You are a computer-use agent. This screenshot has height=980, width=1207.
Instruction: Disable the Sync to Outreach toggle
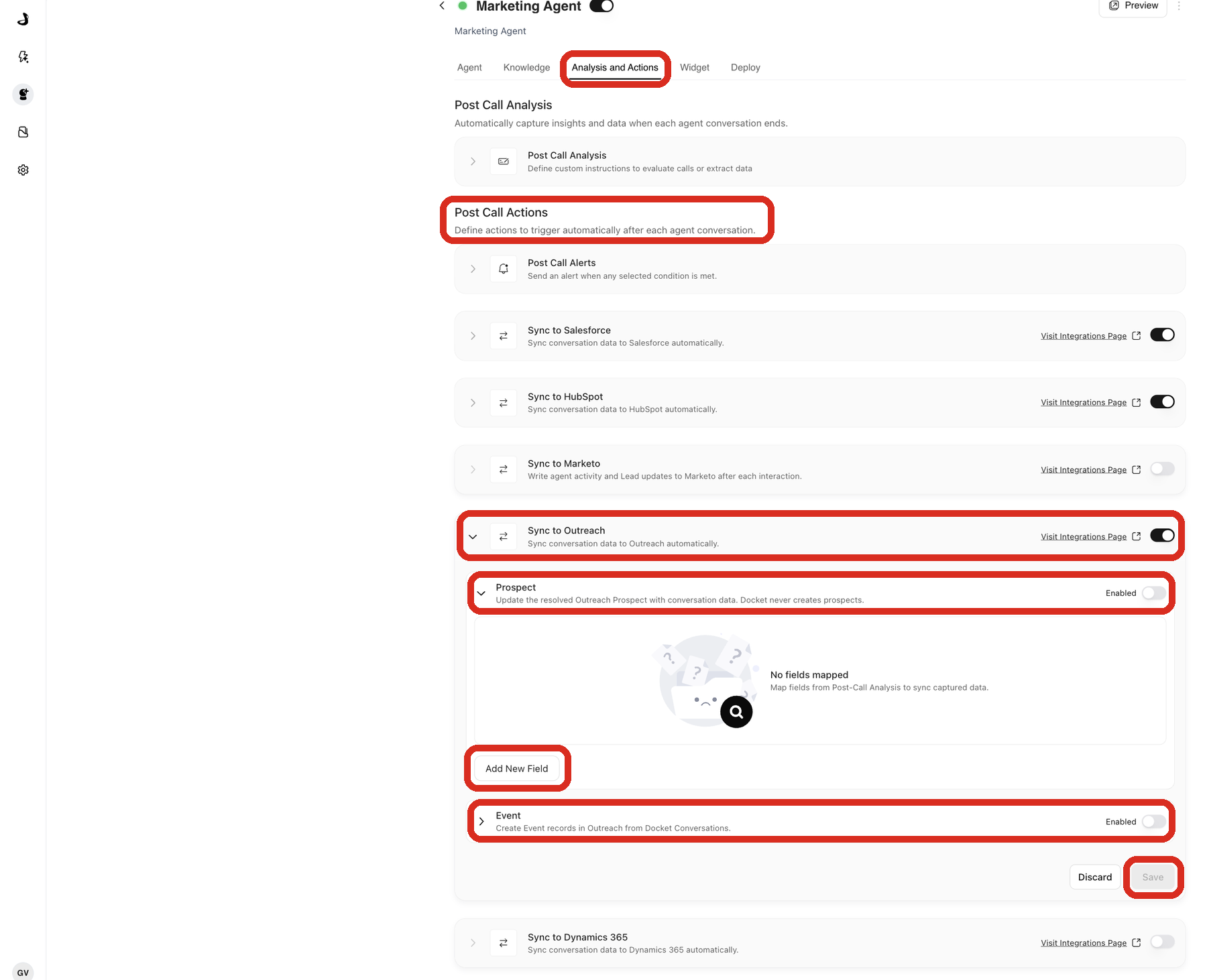point(1163,536)
